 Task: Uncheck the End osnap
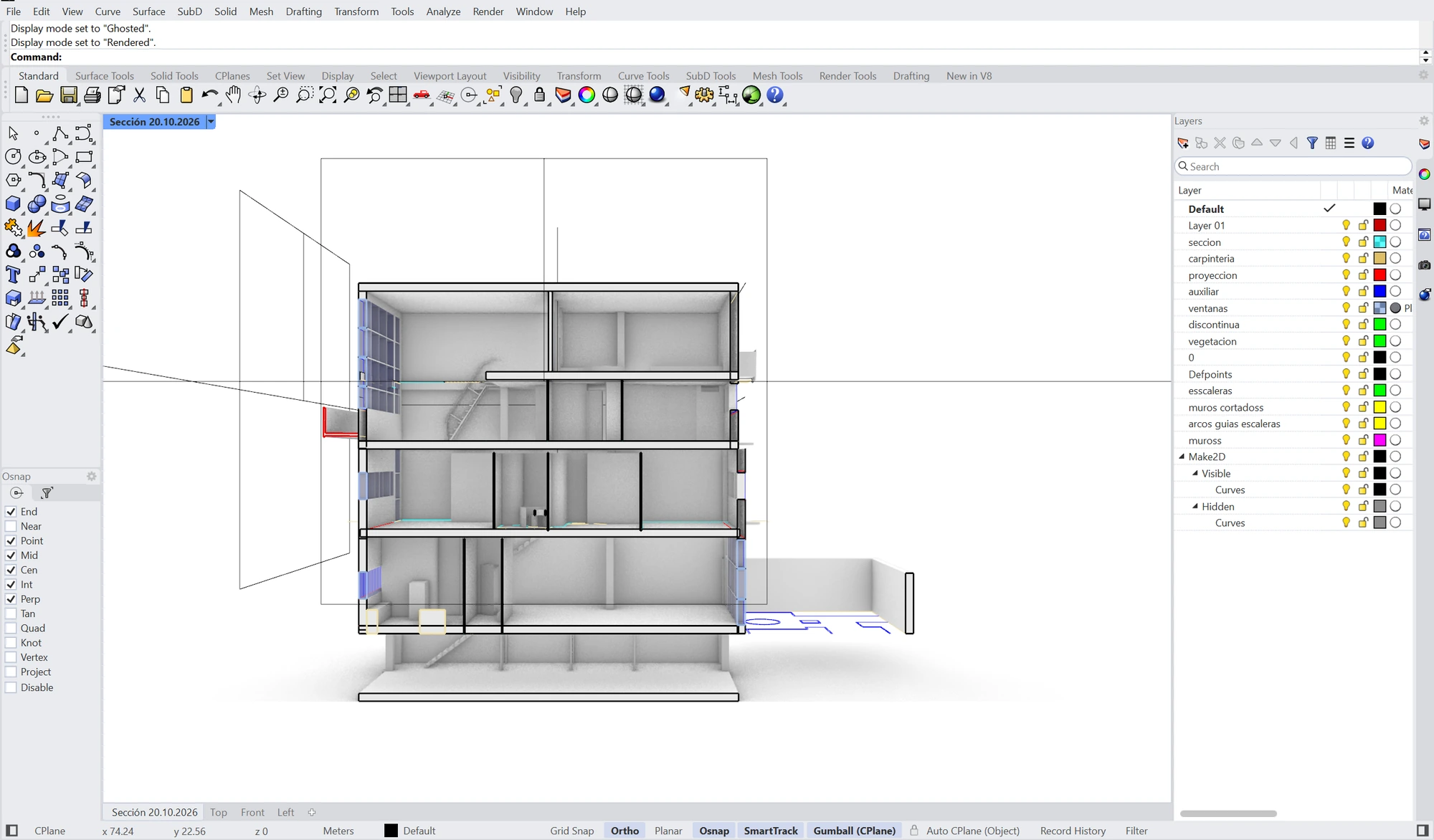[11, 512]
